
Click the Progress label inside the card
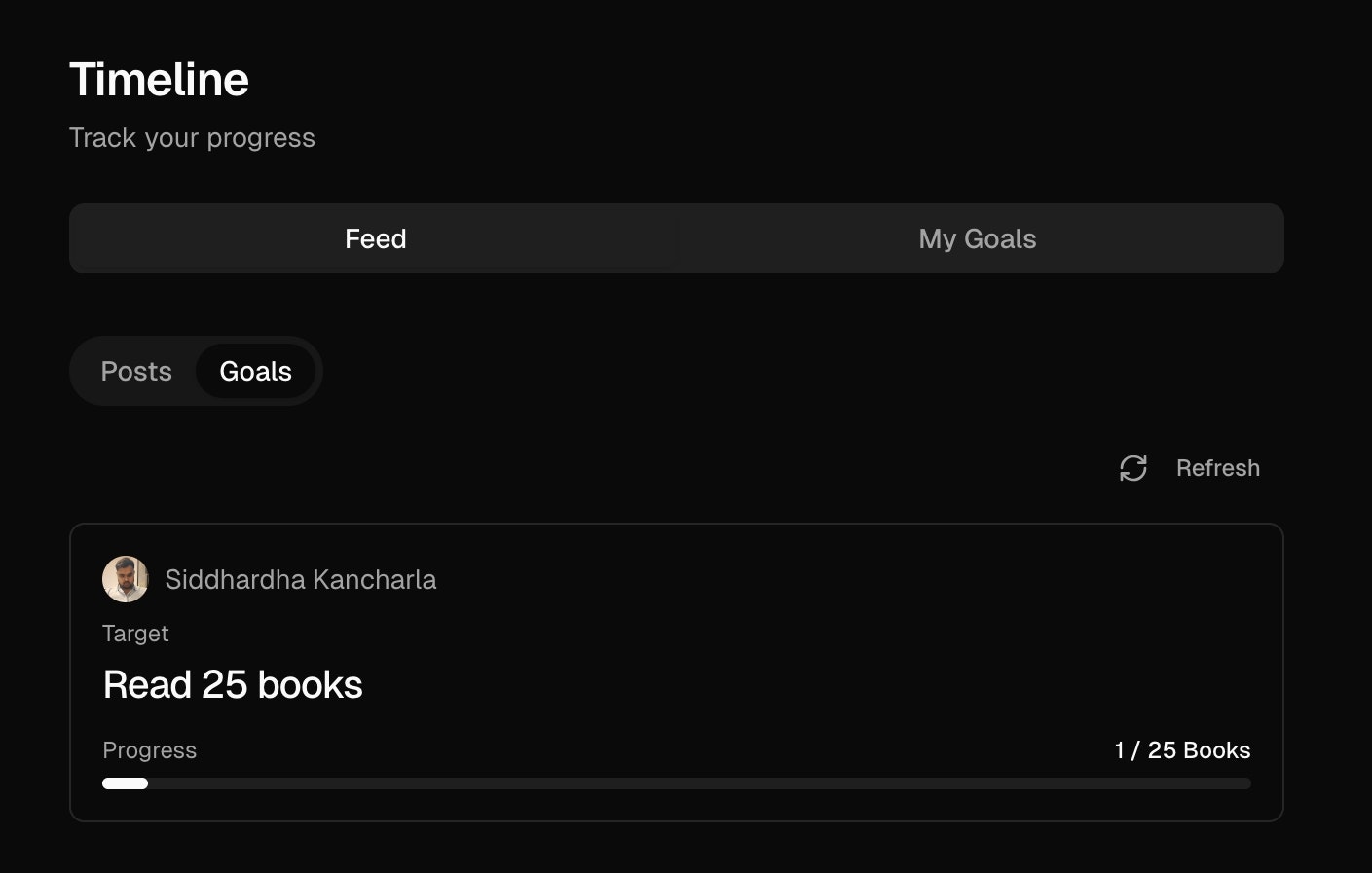coord(149,749)
